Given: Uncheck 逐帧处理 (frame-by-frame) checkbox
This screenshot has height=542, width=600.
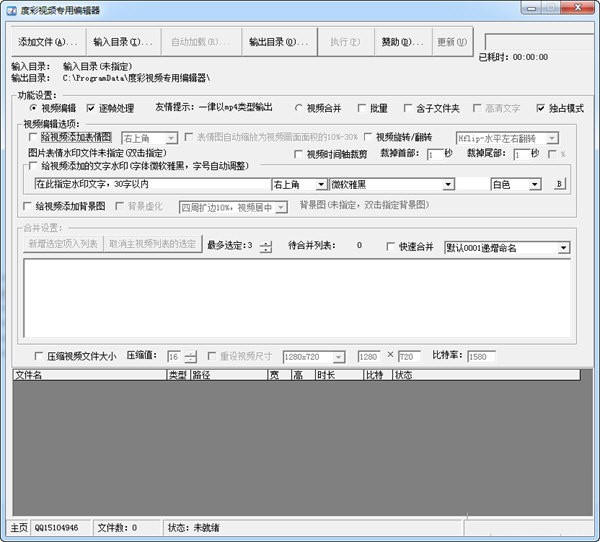Looking at the screenshot, I should 91,108.
